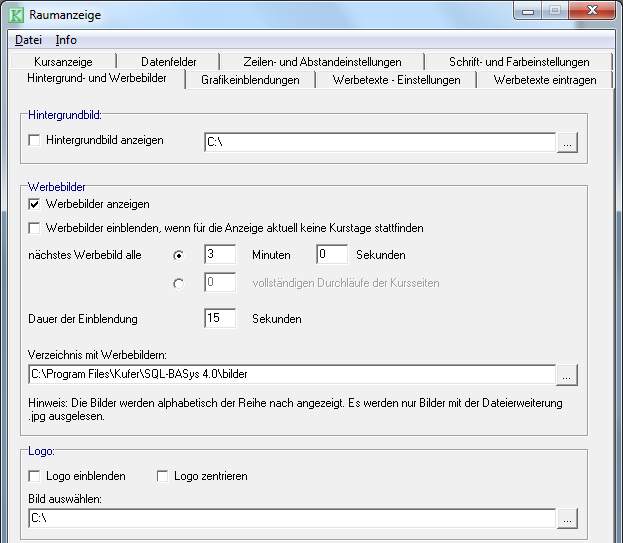Viewport: 623px width, 543px height.
Task: Click the 'Dauer der Einblendung' label
Action: (x=83, y=319)
